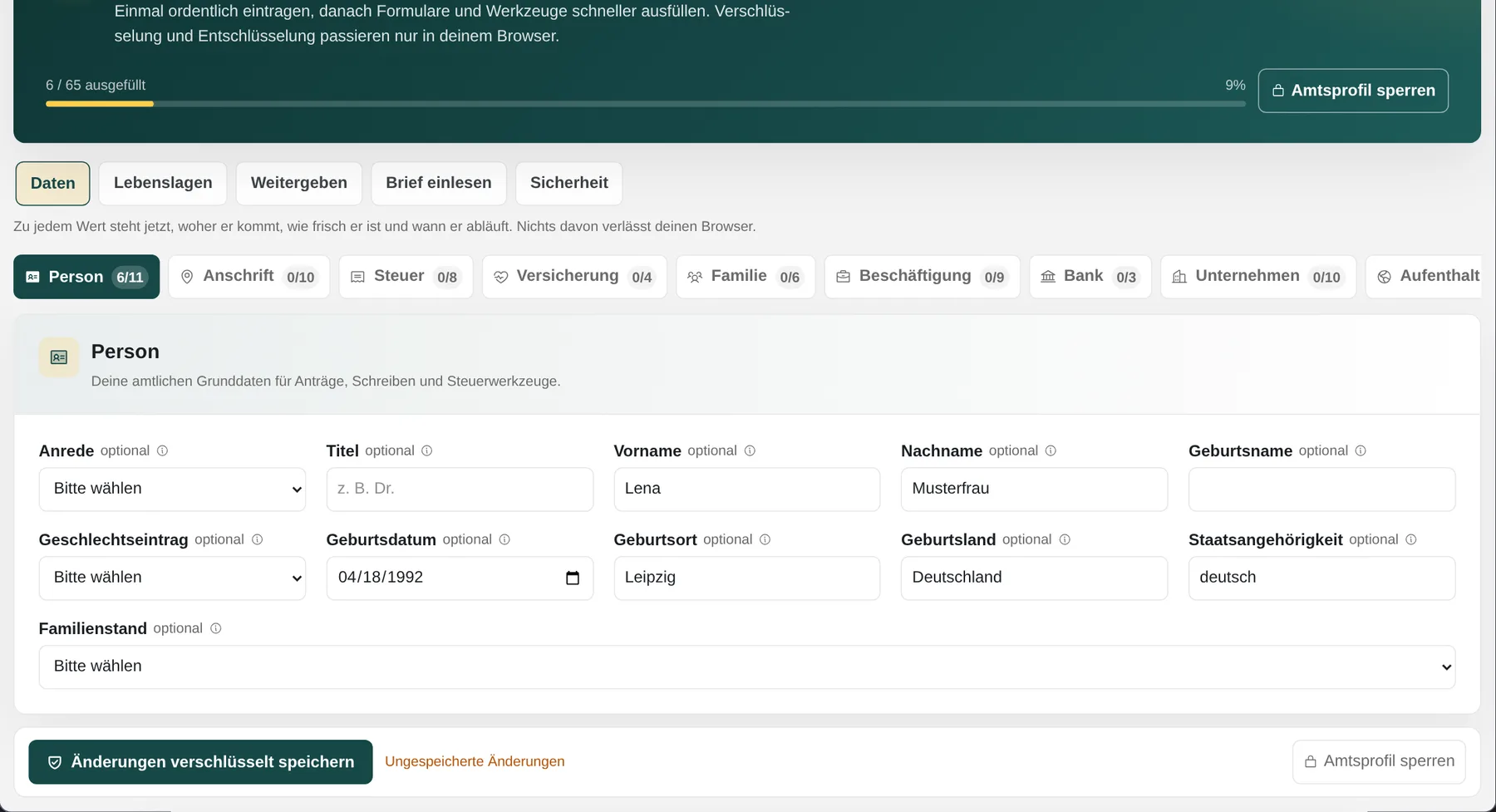This screenshot has height=812, width=1496.
Task: Click the info icon next to Familienstand
Action: click(x=216, y=628)
